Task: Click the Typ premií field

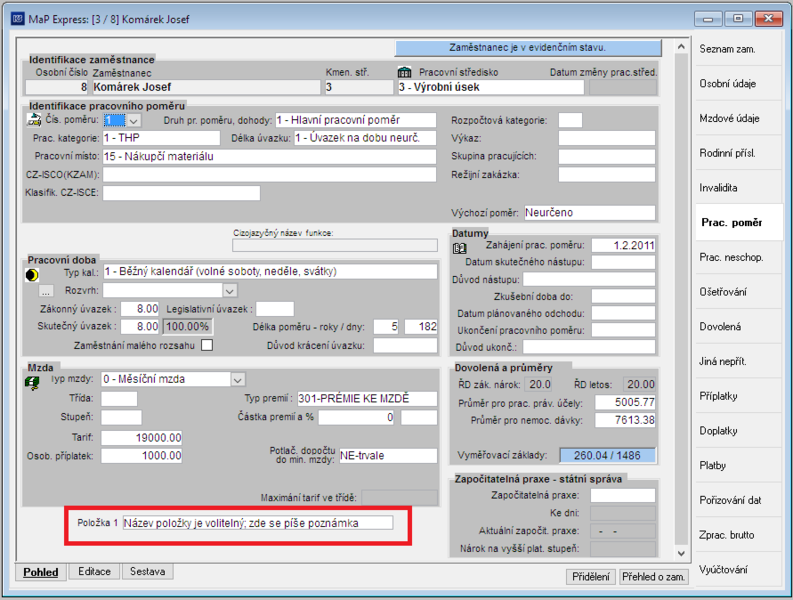Action: tap(367, 399)
